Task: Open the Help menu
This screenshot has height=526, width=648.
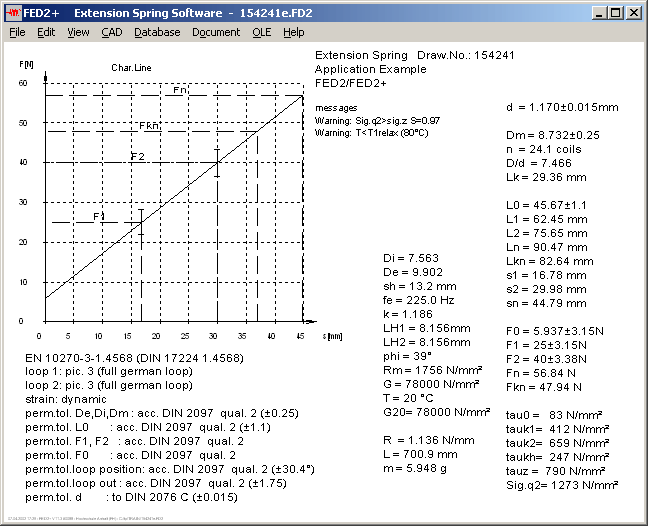Action: [293, 32]
